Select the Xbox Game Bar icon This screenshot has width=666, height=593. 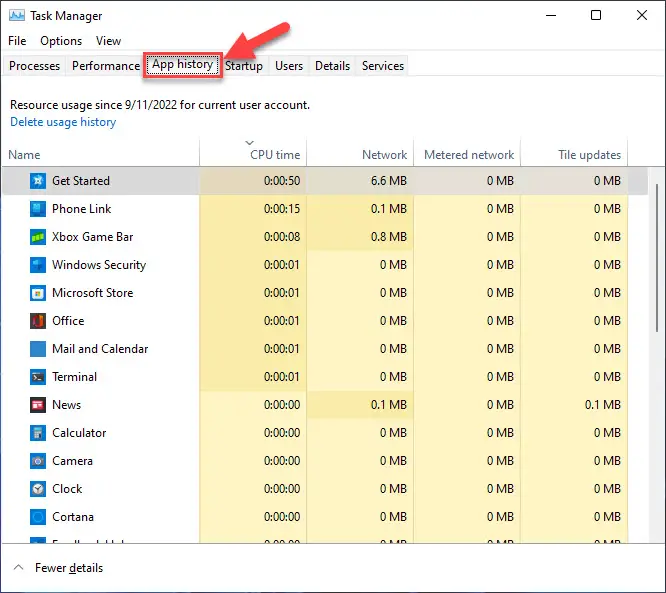(x=37, y=237)
